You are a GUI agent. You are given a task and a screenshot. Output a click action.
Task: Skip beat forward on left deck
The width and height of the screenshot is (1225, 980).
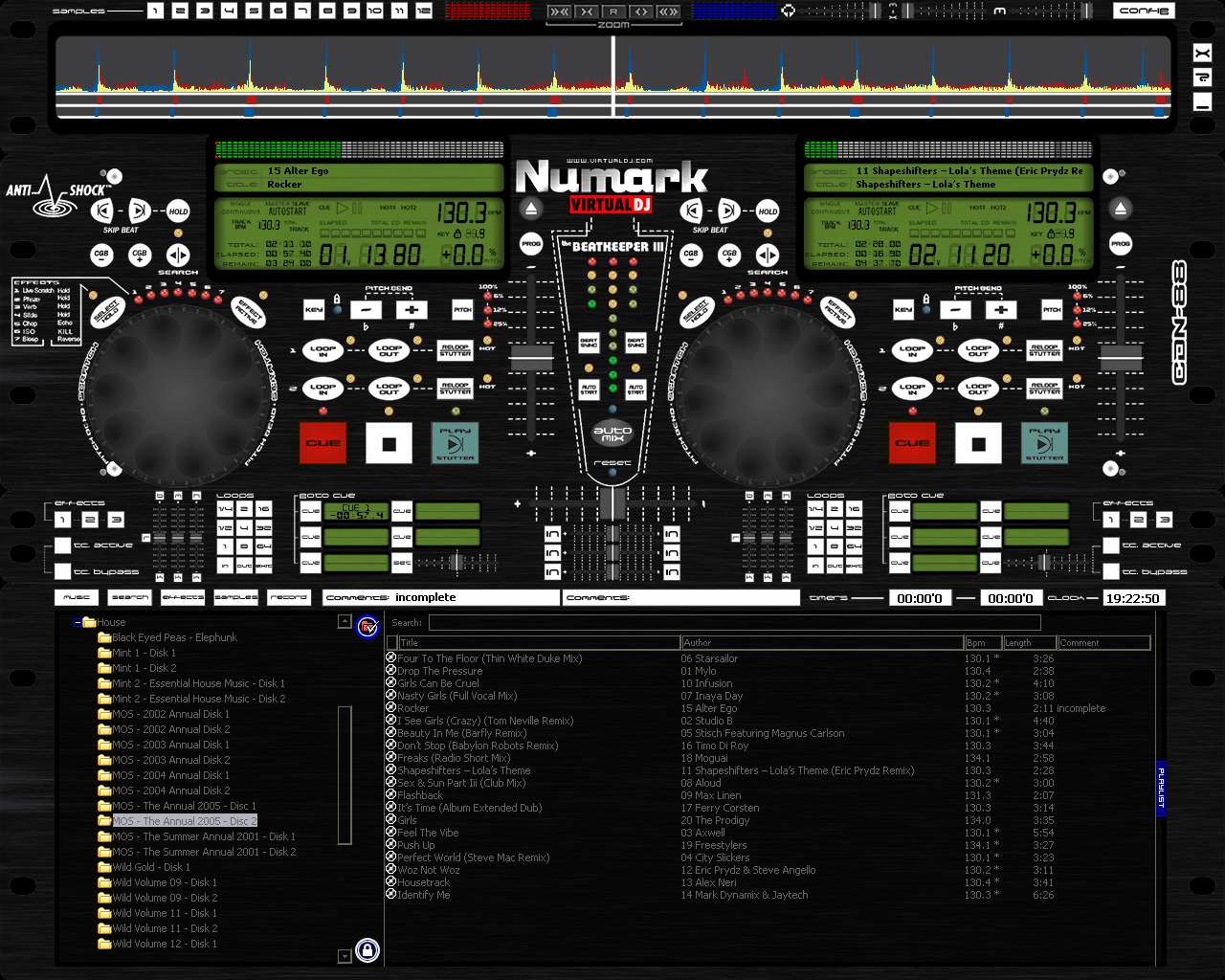(x=139, y=212)
